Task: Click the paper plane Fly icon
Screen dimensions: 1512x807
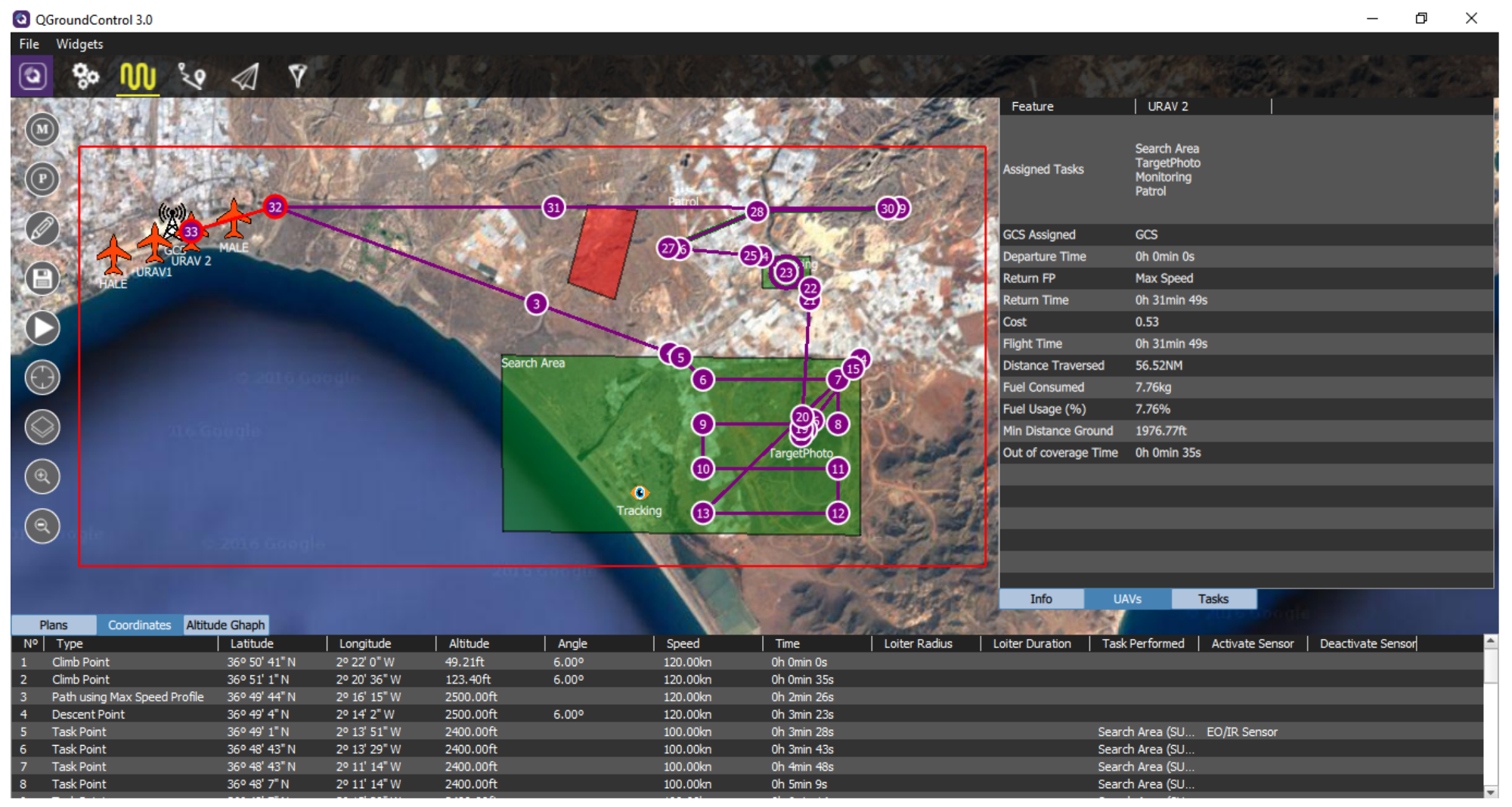Action: (x=246, y=76)
